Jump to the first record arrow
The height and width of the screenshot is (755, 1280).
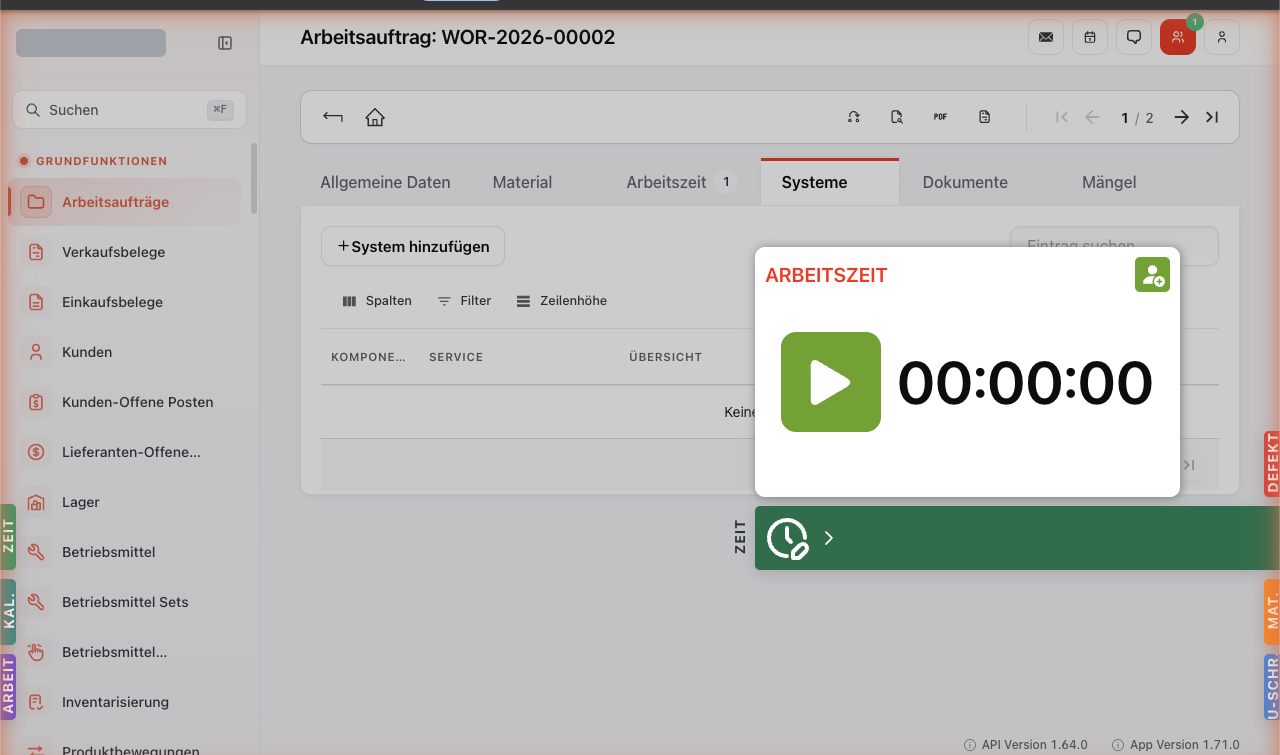(1062, 117)
